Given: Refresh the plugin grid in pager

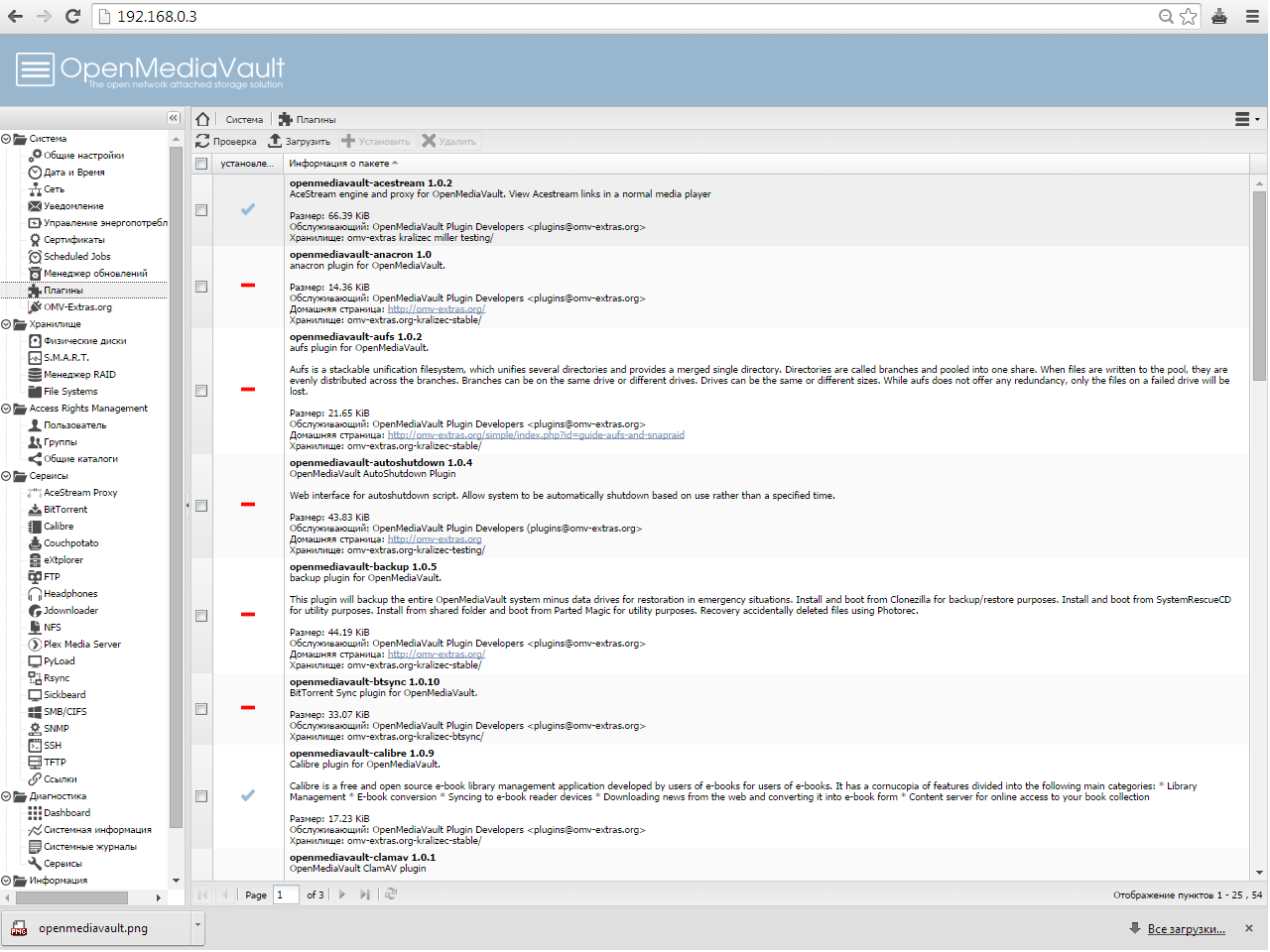Looking at the screenshot, I should point(391,894).
